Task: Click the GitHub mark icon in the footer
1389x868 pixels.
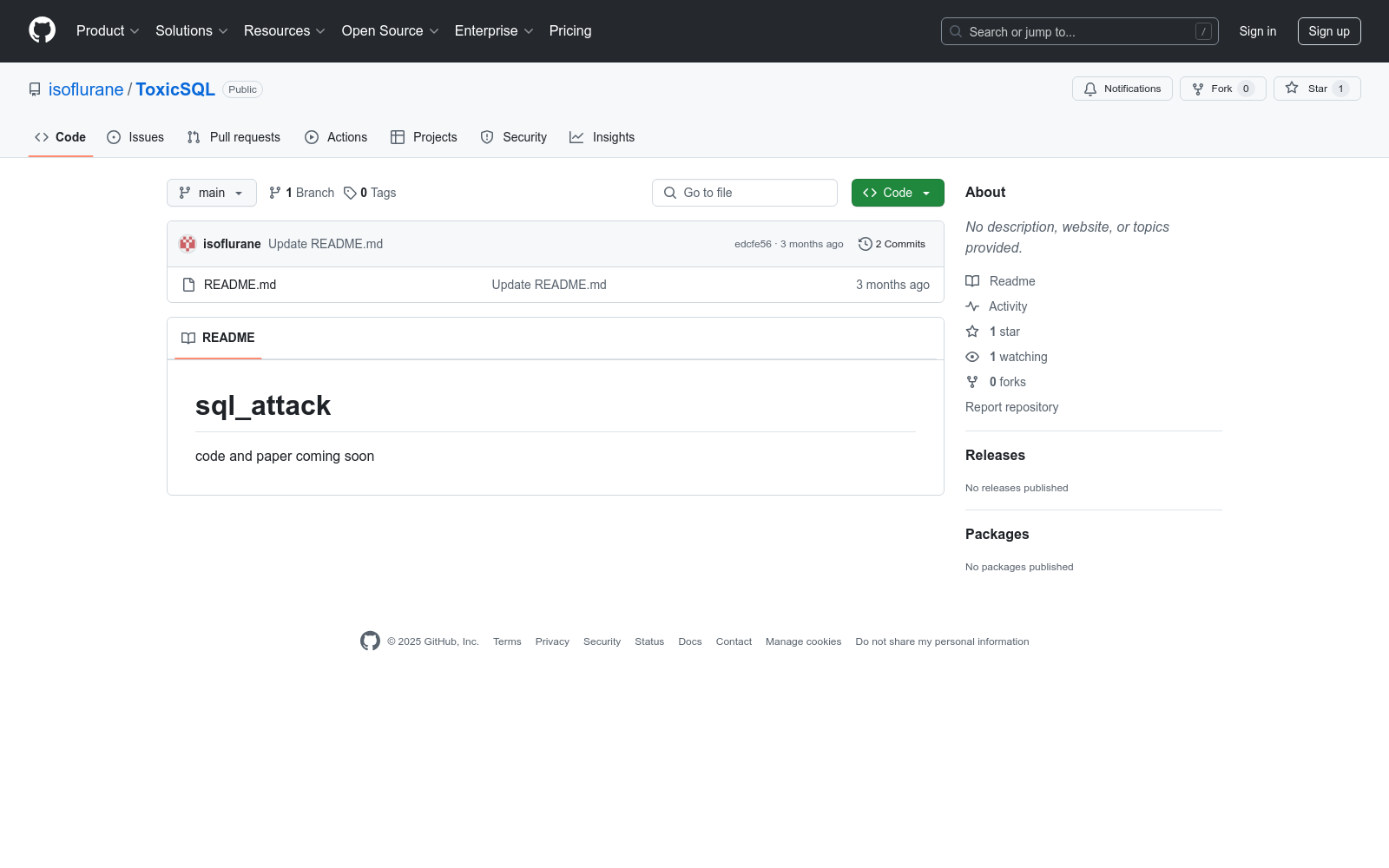Action: [x=370, y=641]
